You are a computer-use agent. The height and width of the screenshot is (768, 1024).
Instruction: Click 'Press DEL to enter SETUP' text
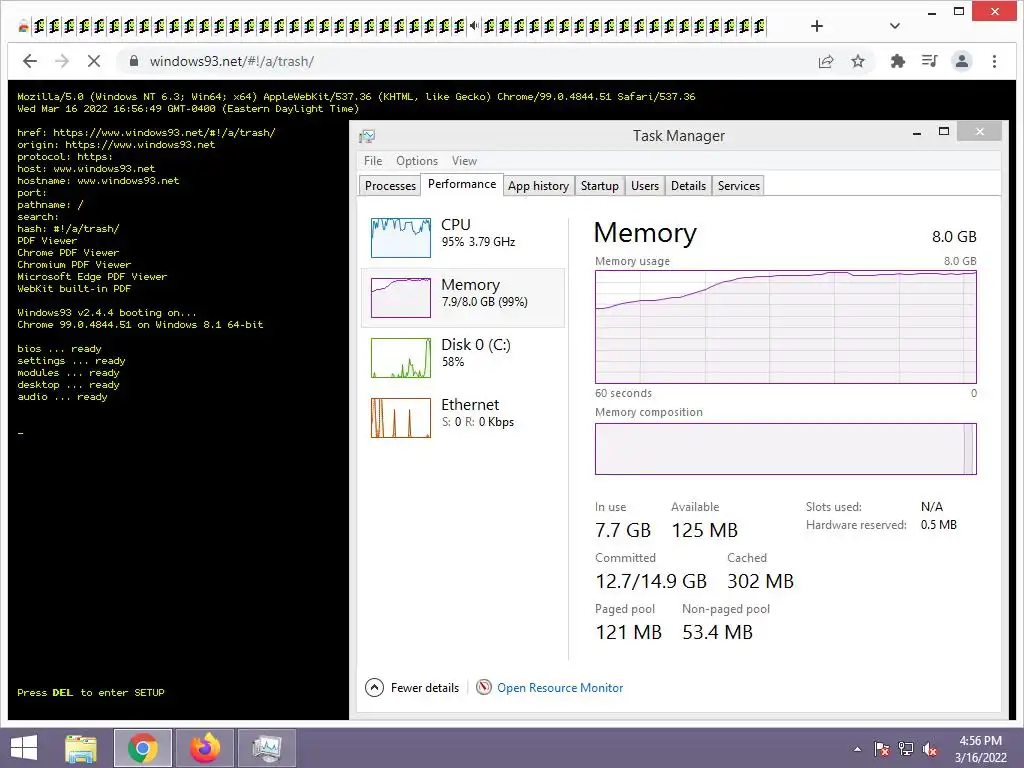[x=91, y=692]
